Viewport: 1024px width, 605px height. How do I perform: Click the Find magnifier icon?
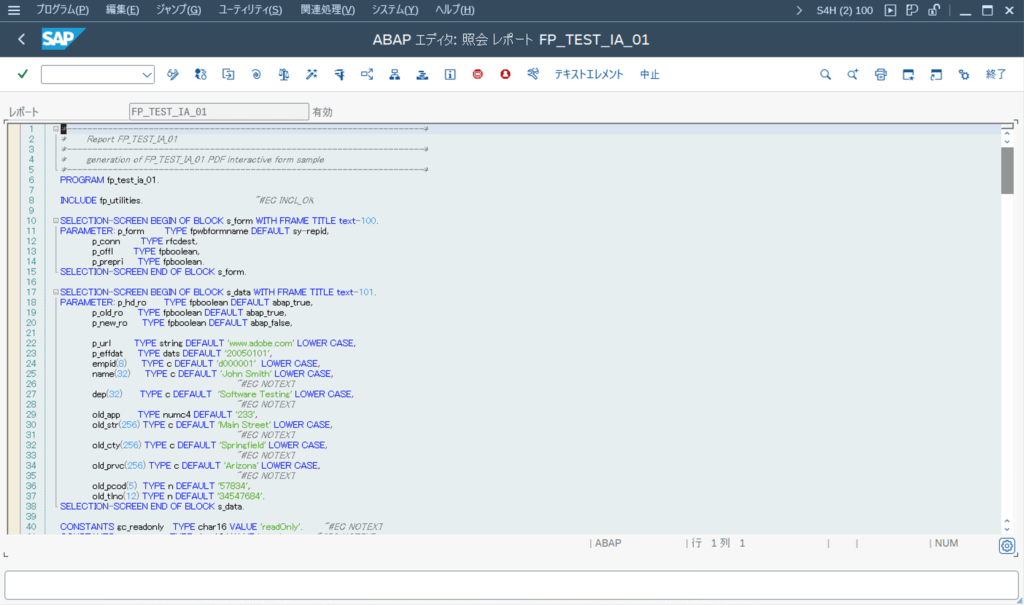pos(825,74)
